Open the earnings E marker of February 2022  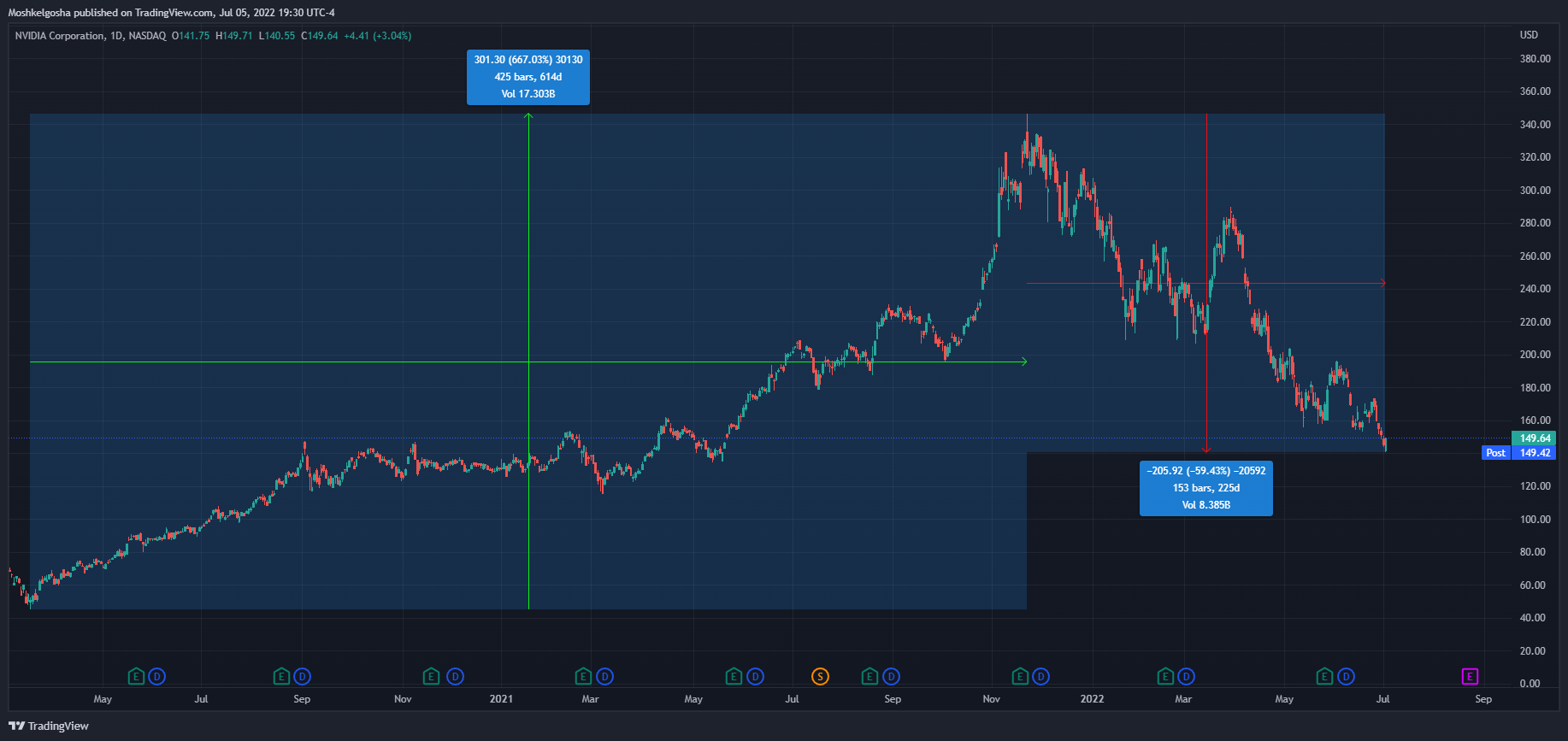(x=1165, y=677)
